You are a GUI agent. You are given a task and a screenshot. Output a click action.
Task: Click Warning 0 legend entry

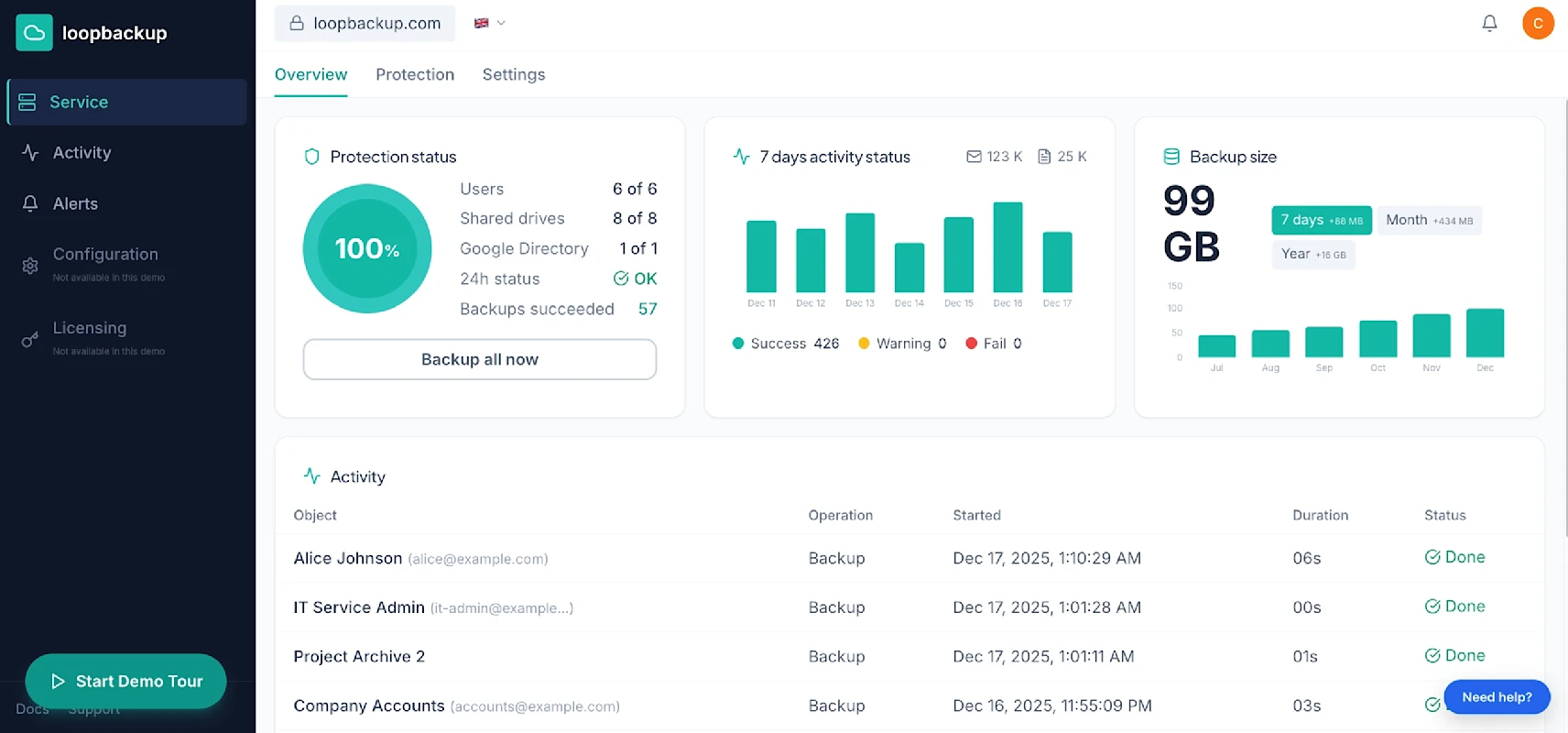pyautogui.click(x=902, y=344)
